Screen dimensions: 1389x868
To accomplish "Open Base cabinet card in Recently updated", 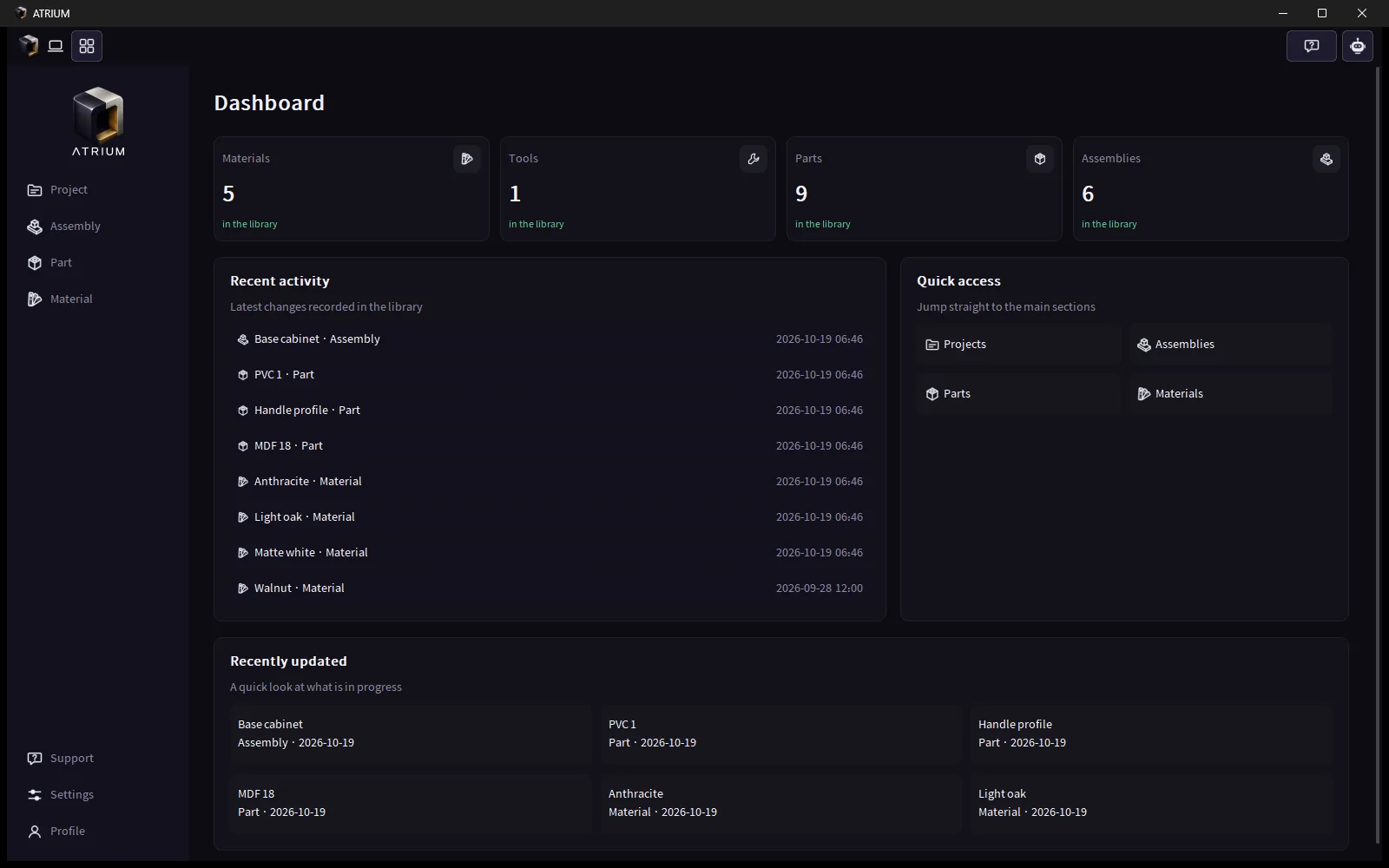I will point(411,733).
